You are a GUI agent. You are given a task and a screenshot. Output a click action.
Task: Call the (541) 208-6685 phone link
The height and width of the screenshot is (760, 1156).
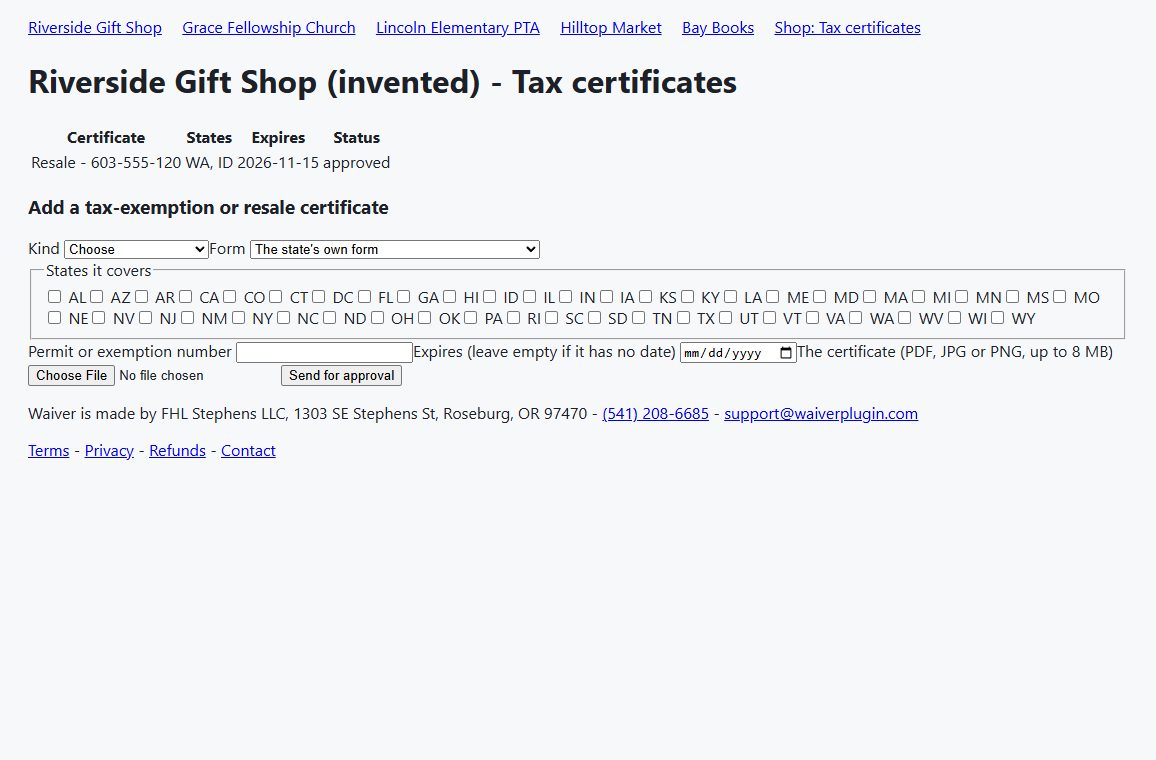655,414
